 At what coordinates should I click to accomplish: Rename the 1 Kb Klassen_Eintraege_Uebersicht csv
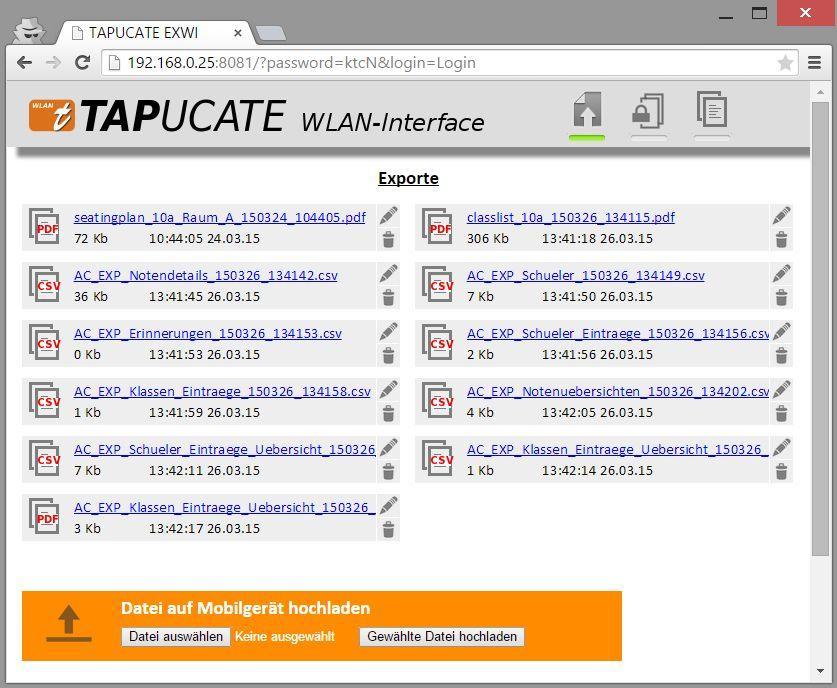click(x=781, y=448)
